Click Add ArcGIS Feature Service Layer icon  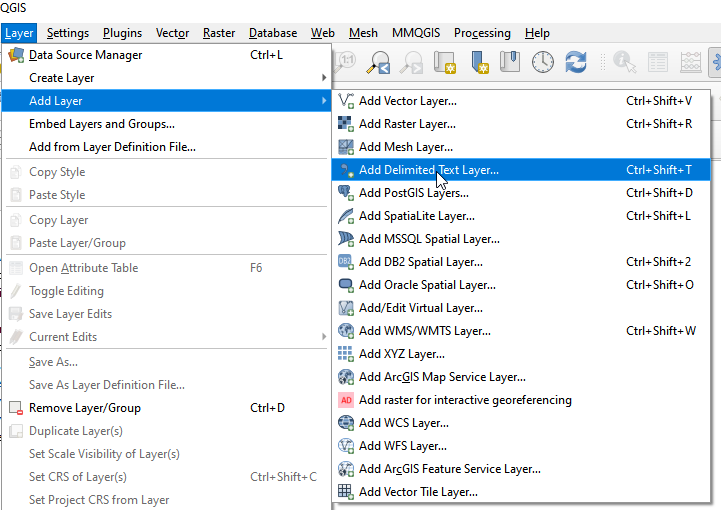pos(346,469)
